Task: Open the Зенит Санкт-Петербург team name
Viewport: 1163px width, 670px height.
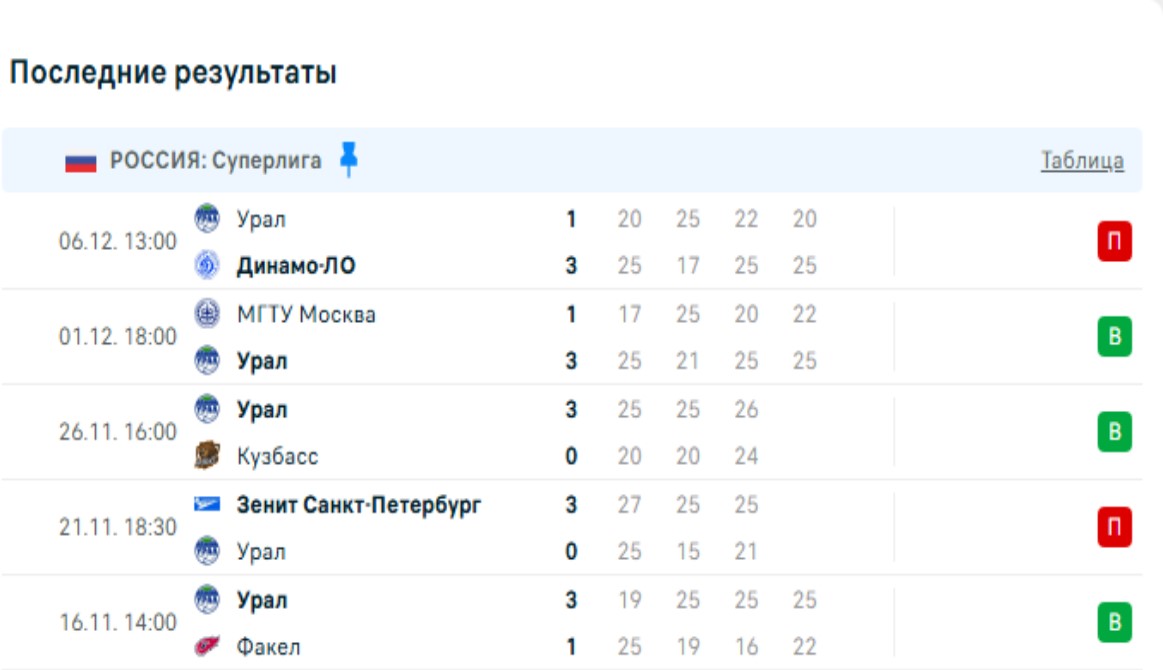Action: click(359, 505)
